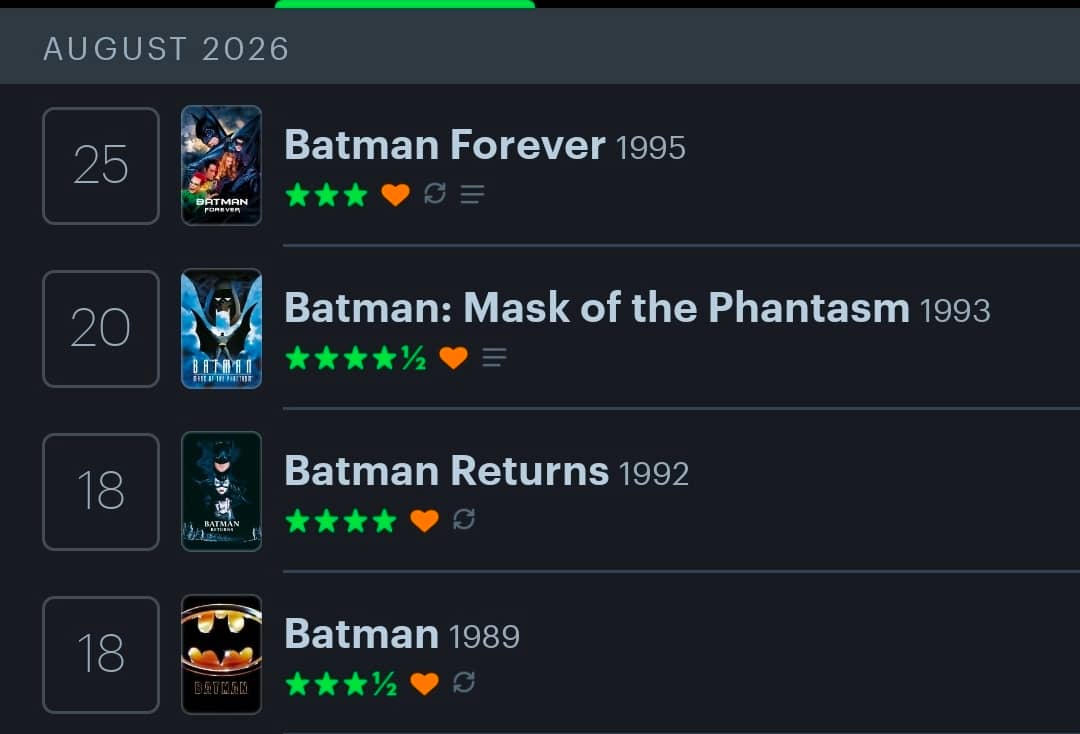
Task: Click the Batman 1989 poster thumbnail
Action: coord(221,655)
